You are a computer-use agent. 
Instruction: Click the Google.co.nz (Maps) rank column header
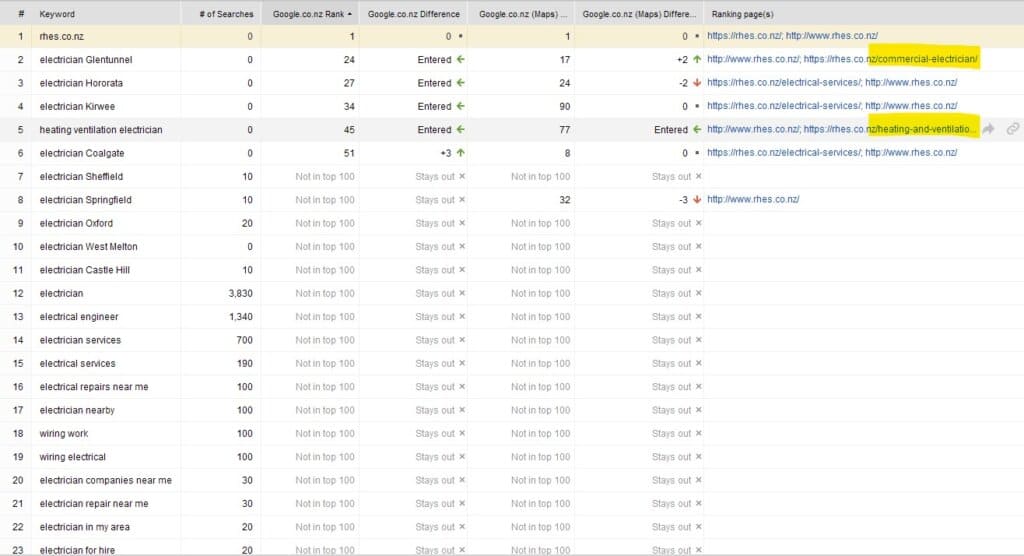522,14
